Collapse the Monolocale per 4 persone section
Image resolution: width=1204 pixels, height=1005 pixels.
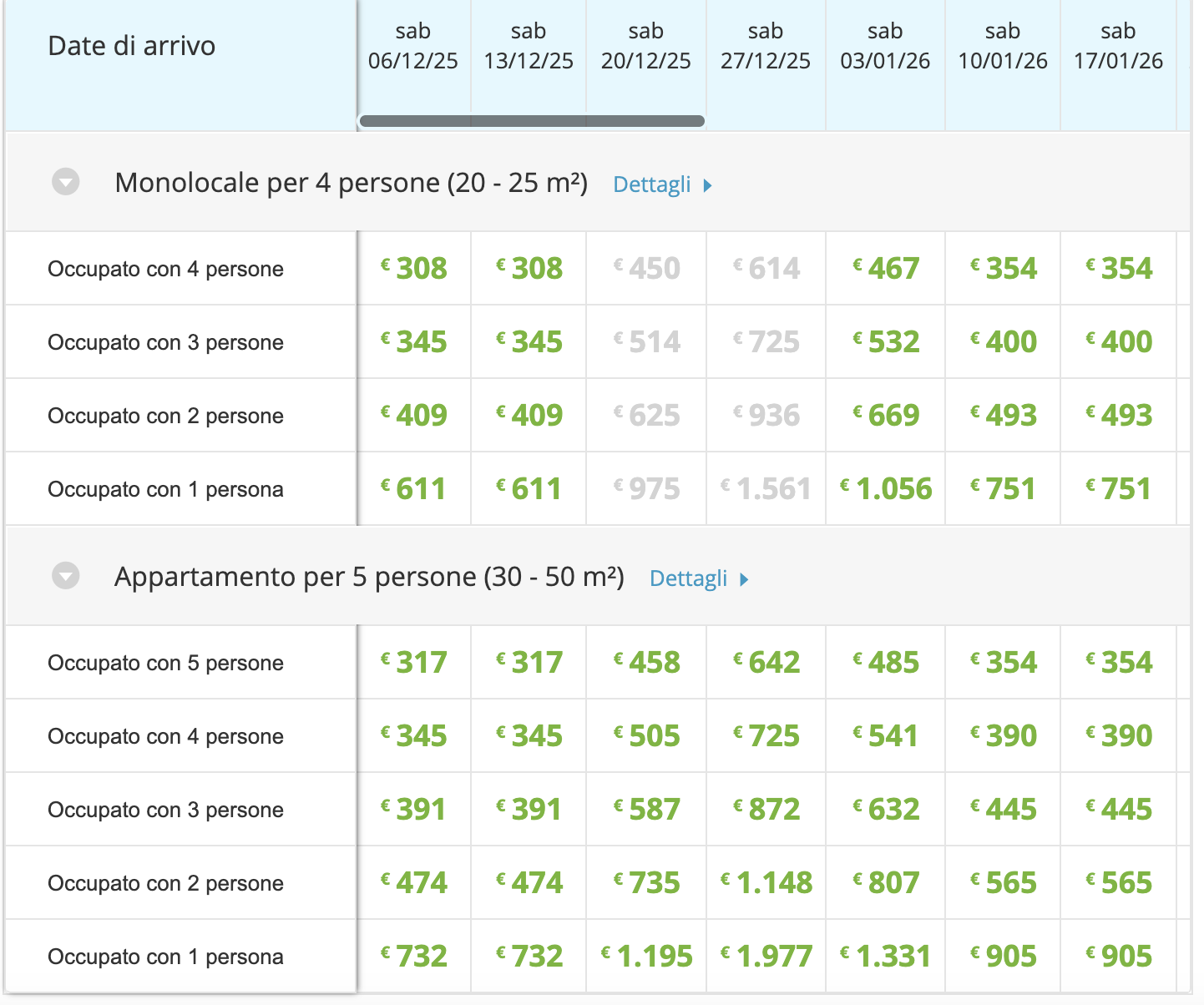(x=65, y=182)
